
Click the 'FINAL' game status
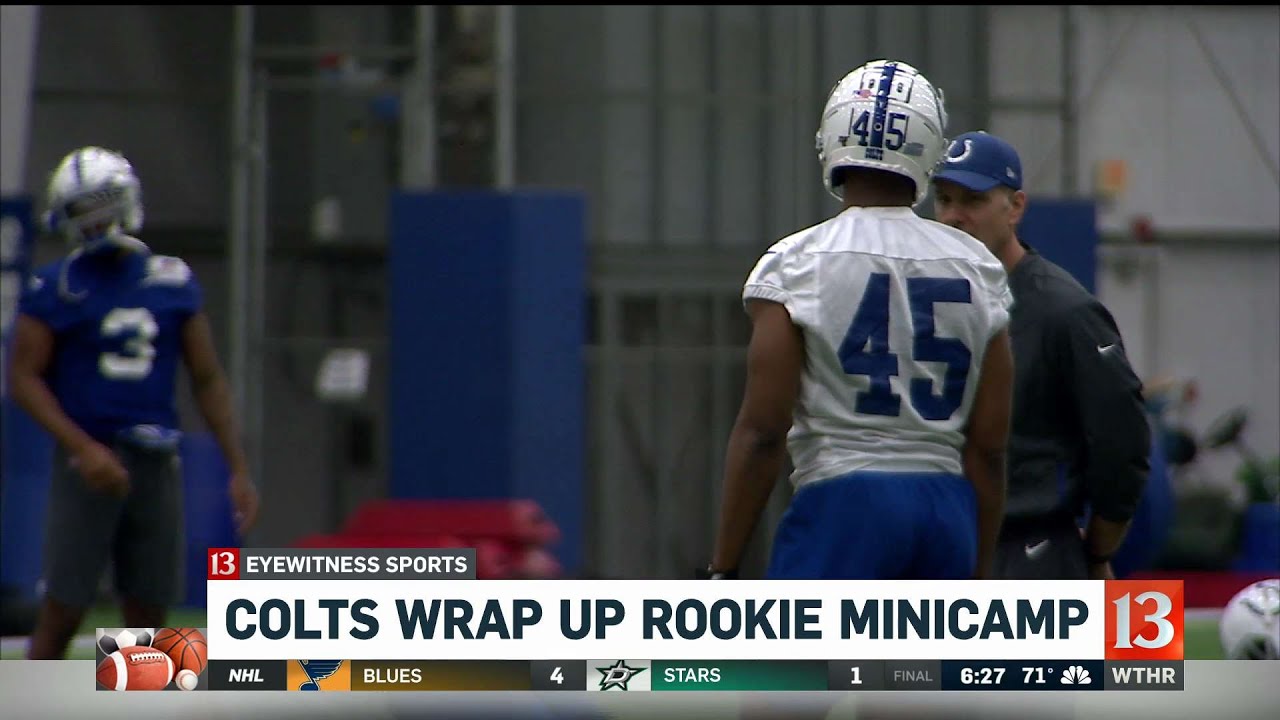click(x=912, y=676)
